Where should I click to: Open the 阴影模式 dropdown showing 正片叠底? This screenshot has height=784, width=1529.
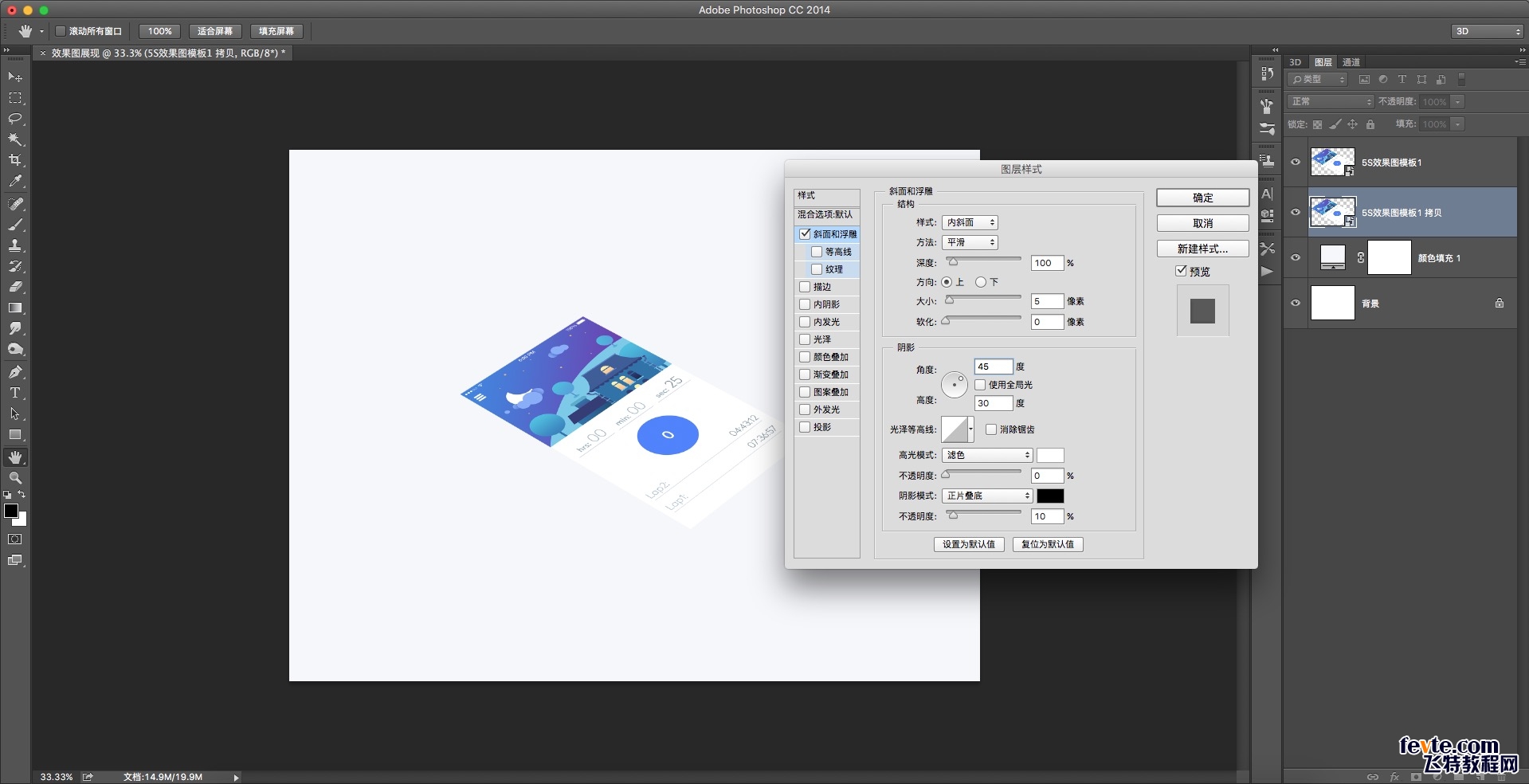[x=987, y=496]
